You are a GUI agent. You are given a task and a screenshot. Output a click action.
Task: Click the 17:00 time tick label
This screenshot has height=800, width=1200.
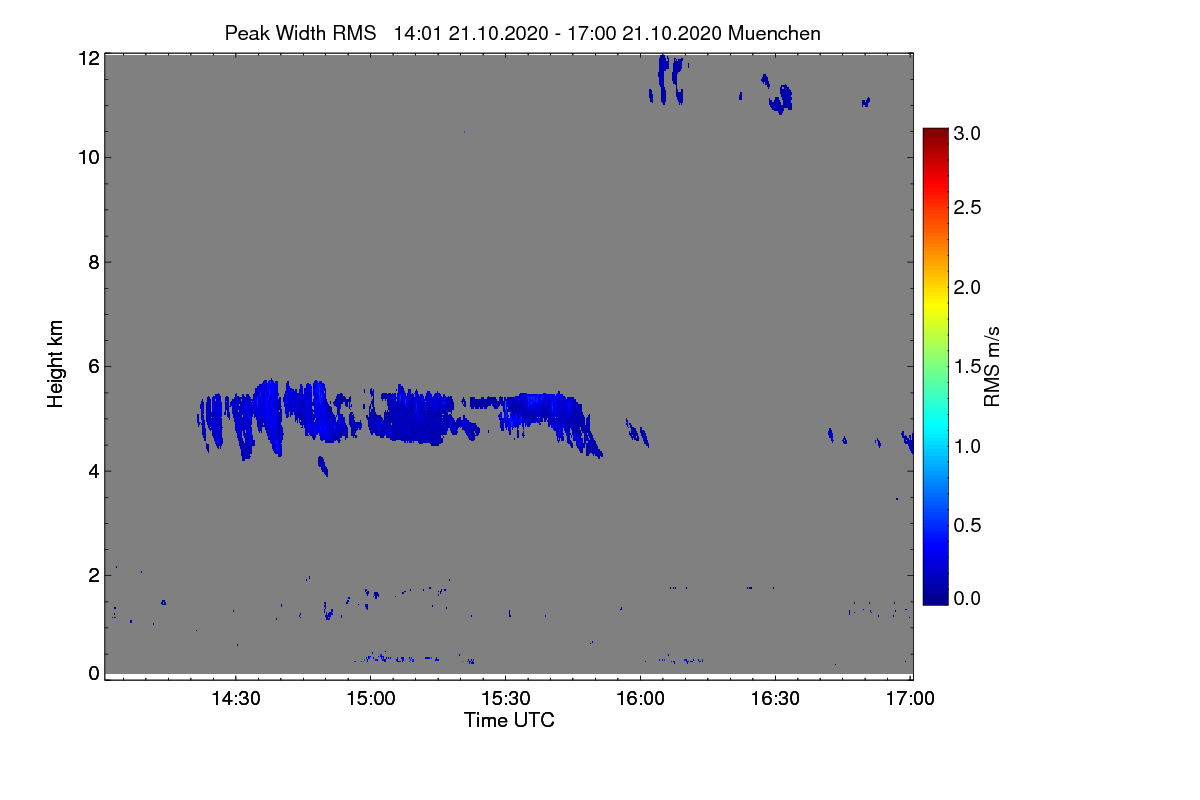[x=910, y=700]
